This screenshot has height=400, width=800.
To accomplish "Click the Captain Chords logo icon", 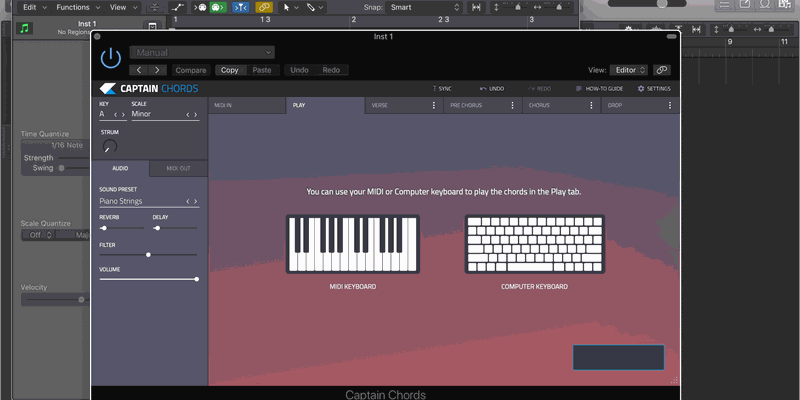I will pos(108,89).
